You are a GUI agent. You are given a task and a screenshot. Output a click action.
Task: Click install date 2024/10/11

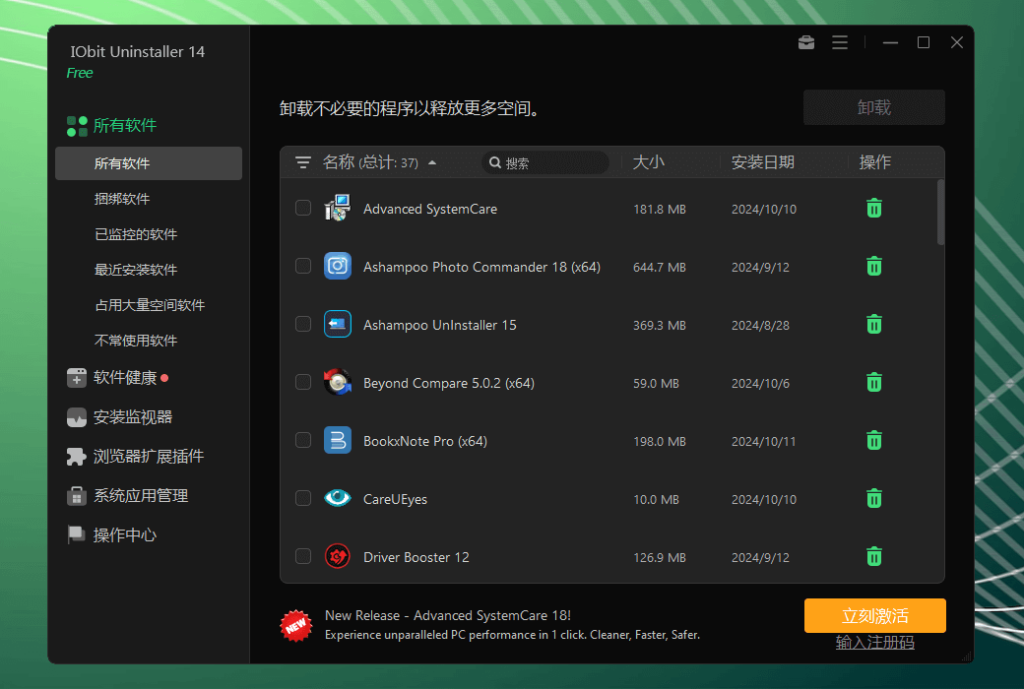(763, 441)
